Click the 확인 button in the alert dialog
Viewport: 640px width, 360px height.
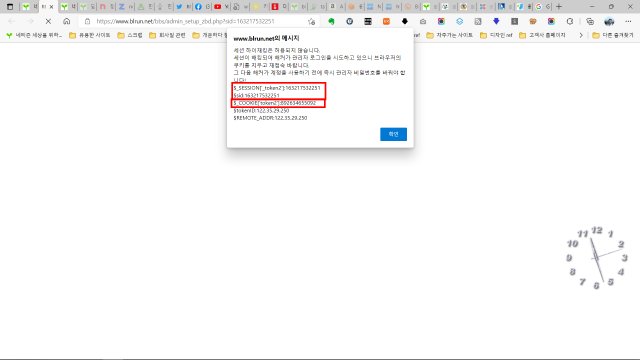[x=393, y=134]
